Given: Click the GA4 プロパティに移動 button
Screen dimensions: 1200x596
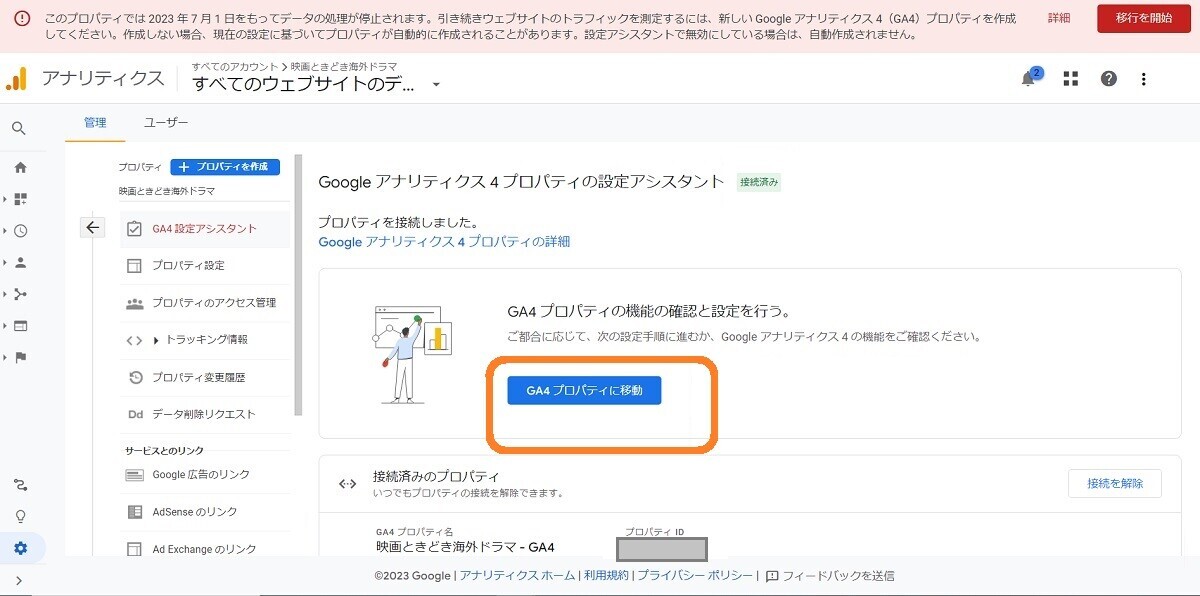Looking at the screenshot, I should pyautogui.click(x=583, y=391).
